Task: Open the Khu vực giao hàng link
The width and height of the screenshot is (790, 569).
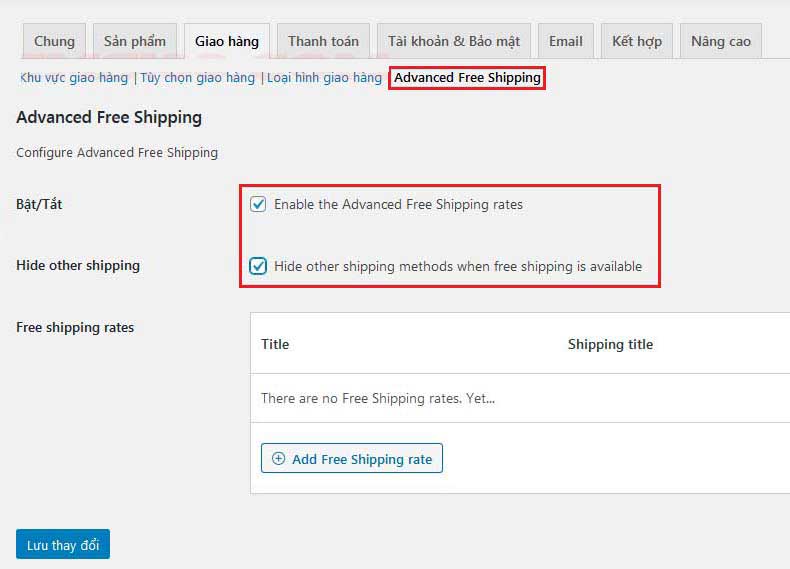Action: 74,78
